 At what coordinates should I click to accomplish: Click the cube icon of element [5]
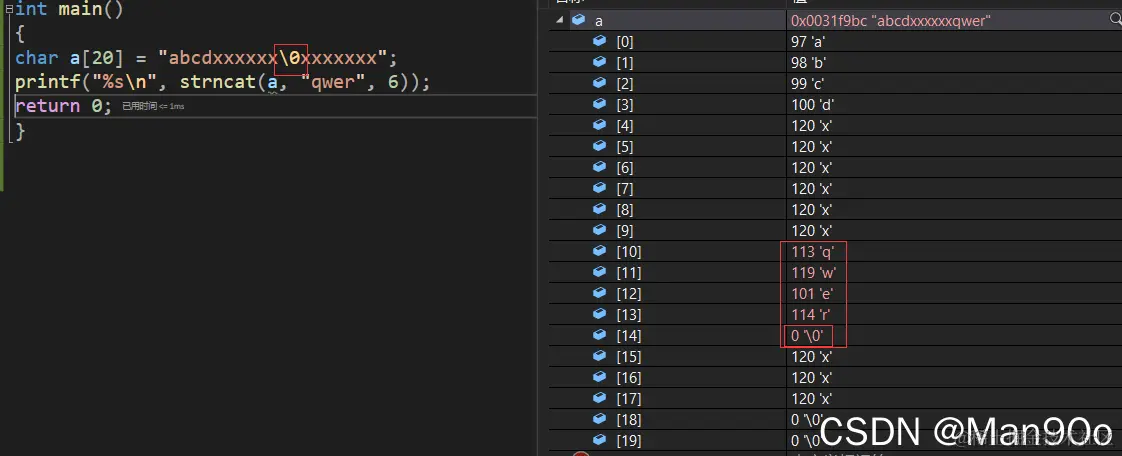pos(600,147)
